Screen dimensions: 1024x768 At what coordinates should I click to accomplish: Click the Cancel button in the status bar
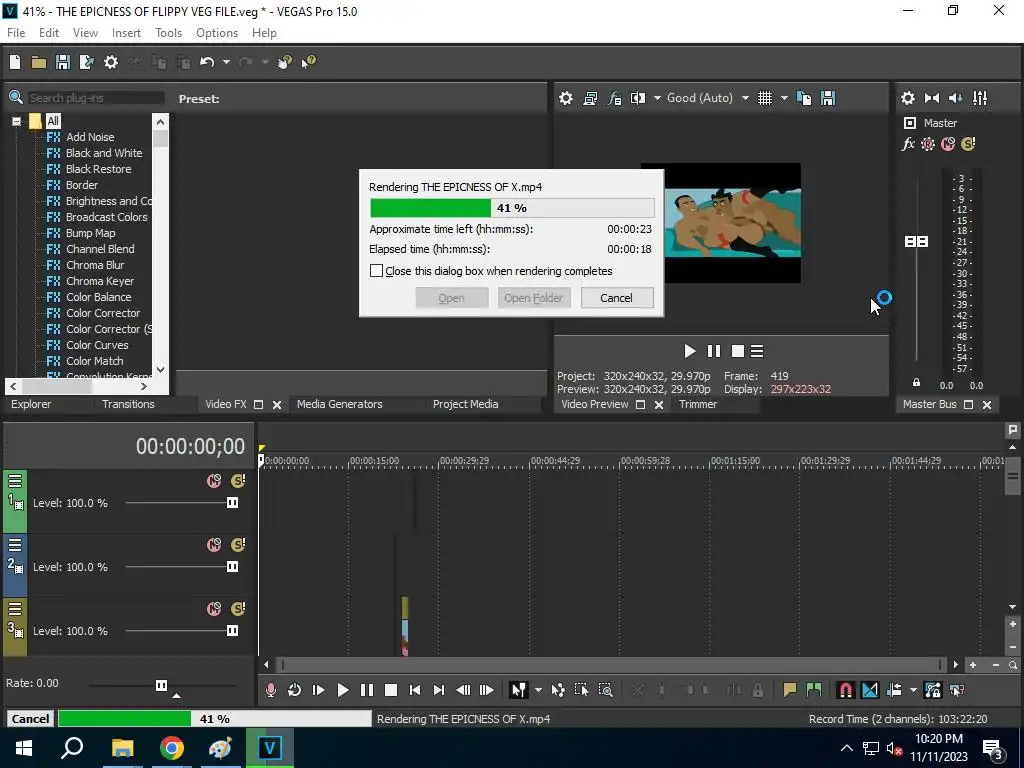pos(30,719)
